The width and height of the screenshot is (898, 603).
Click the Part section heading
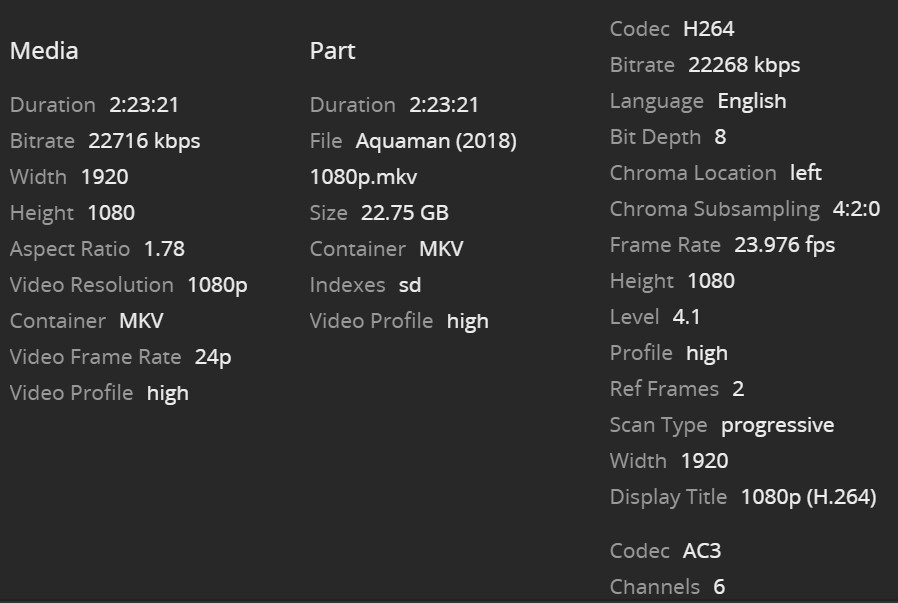tap(332, 51)
